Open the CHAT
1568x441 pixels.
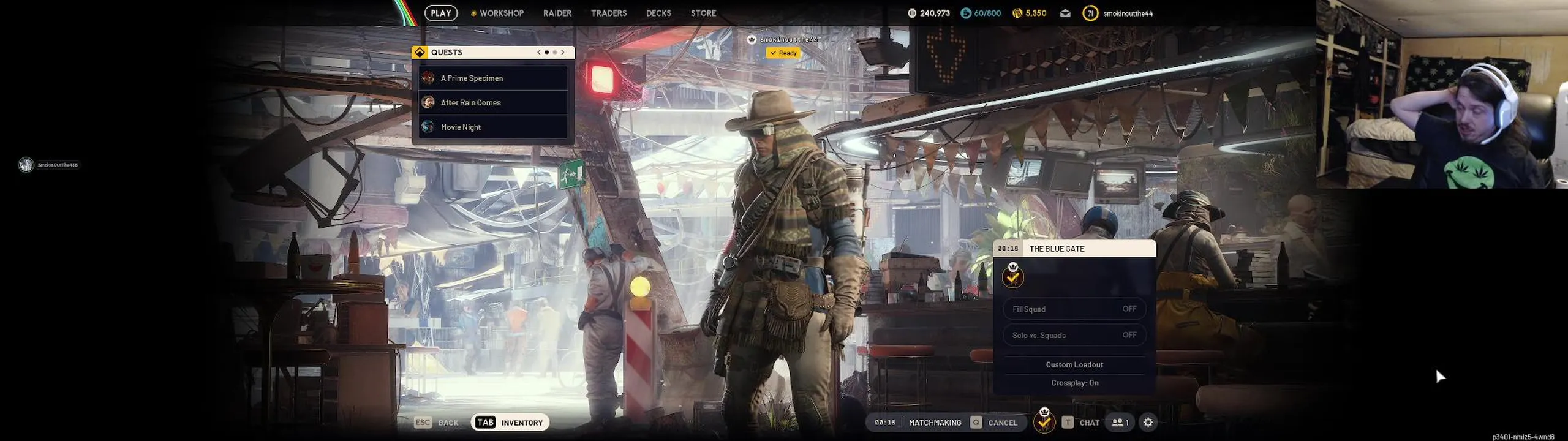click(1089, 423)
